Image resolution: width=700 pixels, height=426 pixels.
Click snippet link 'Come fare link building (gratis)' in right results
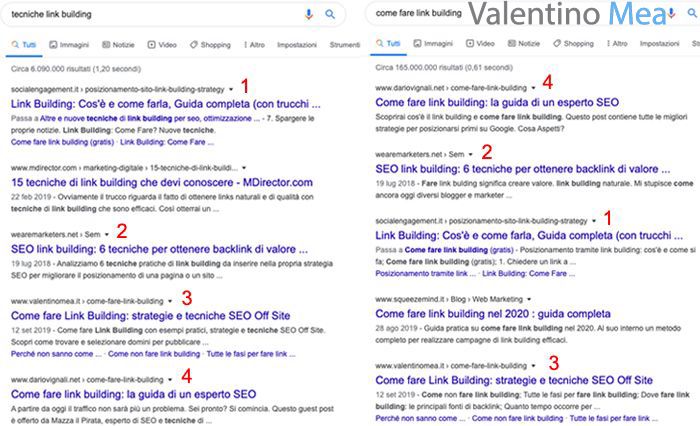[x=459, y=250]
